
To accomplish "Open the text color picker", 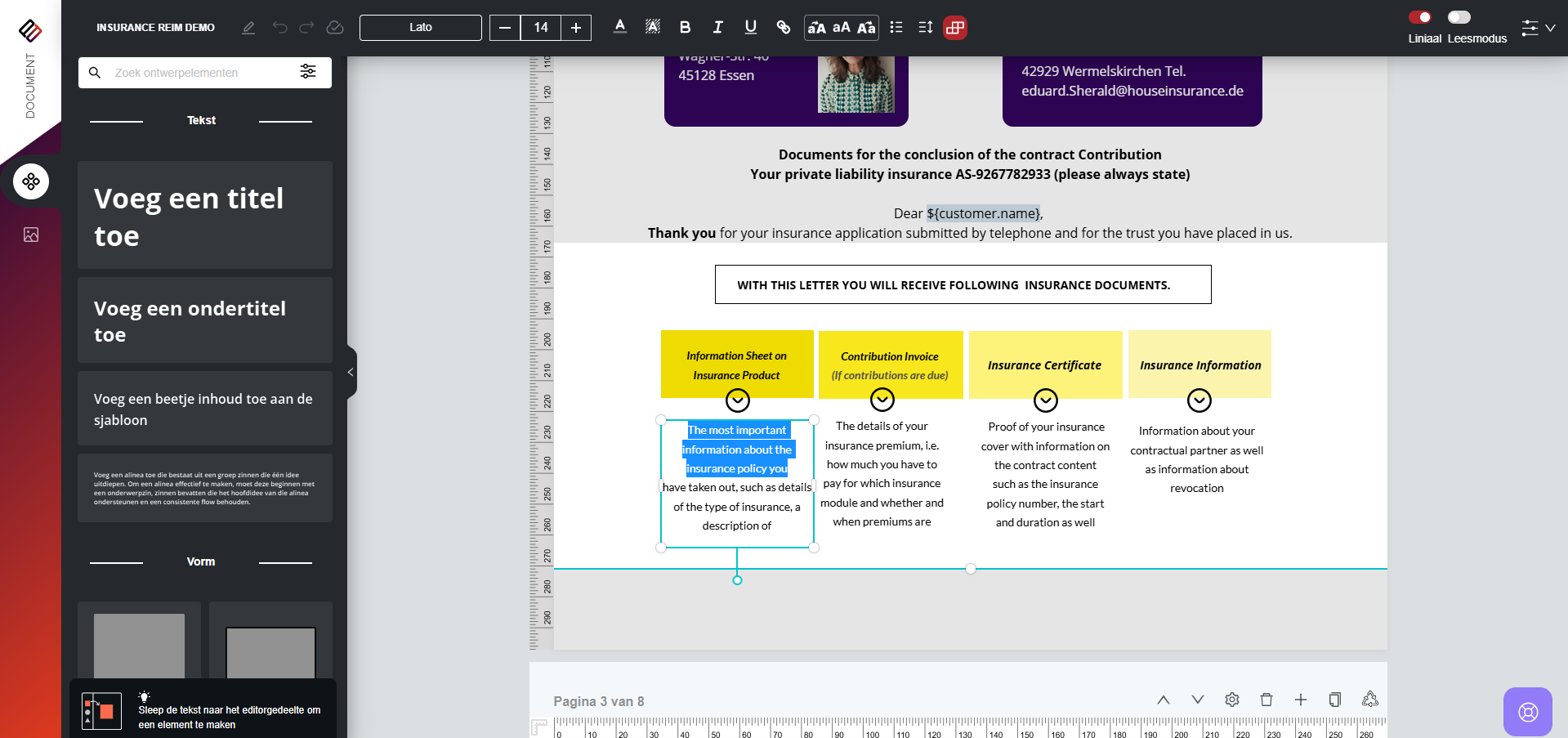I will (x=620, y=28).
